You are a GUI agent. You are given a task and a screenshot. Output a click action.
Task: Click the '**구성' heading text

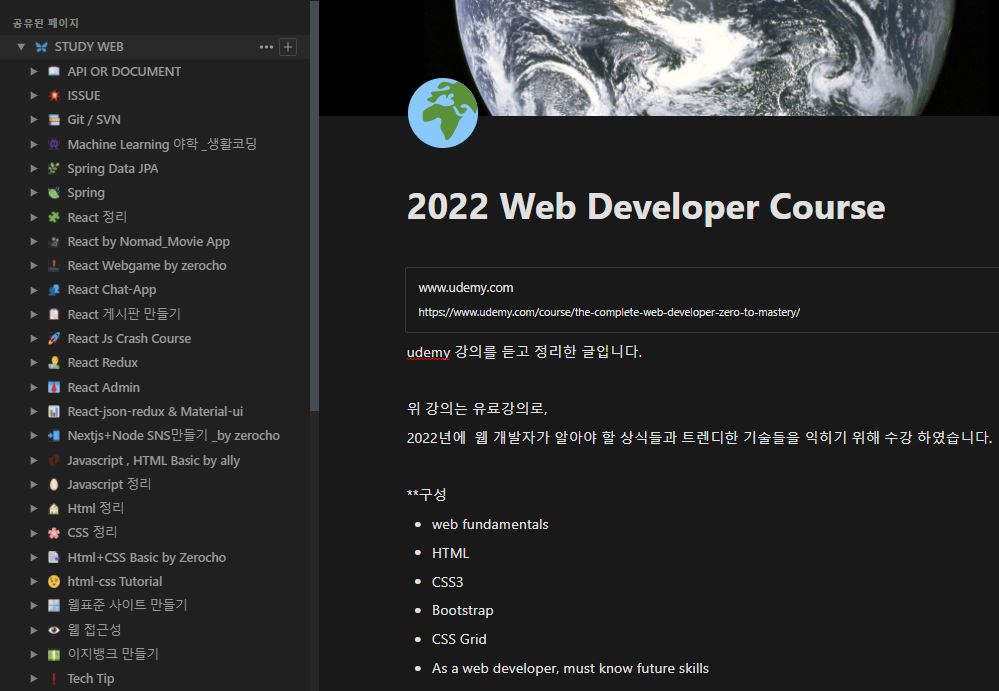point(426,494)
